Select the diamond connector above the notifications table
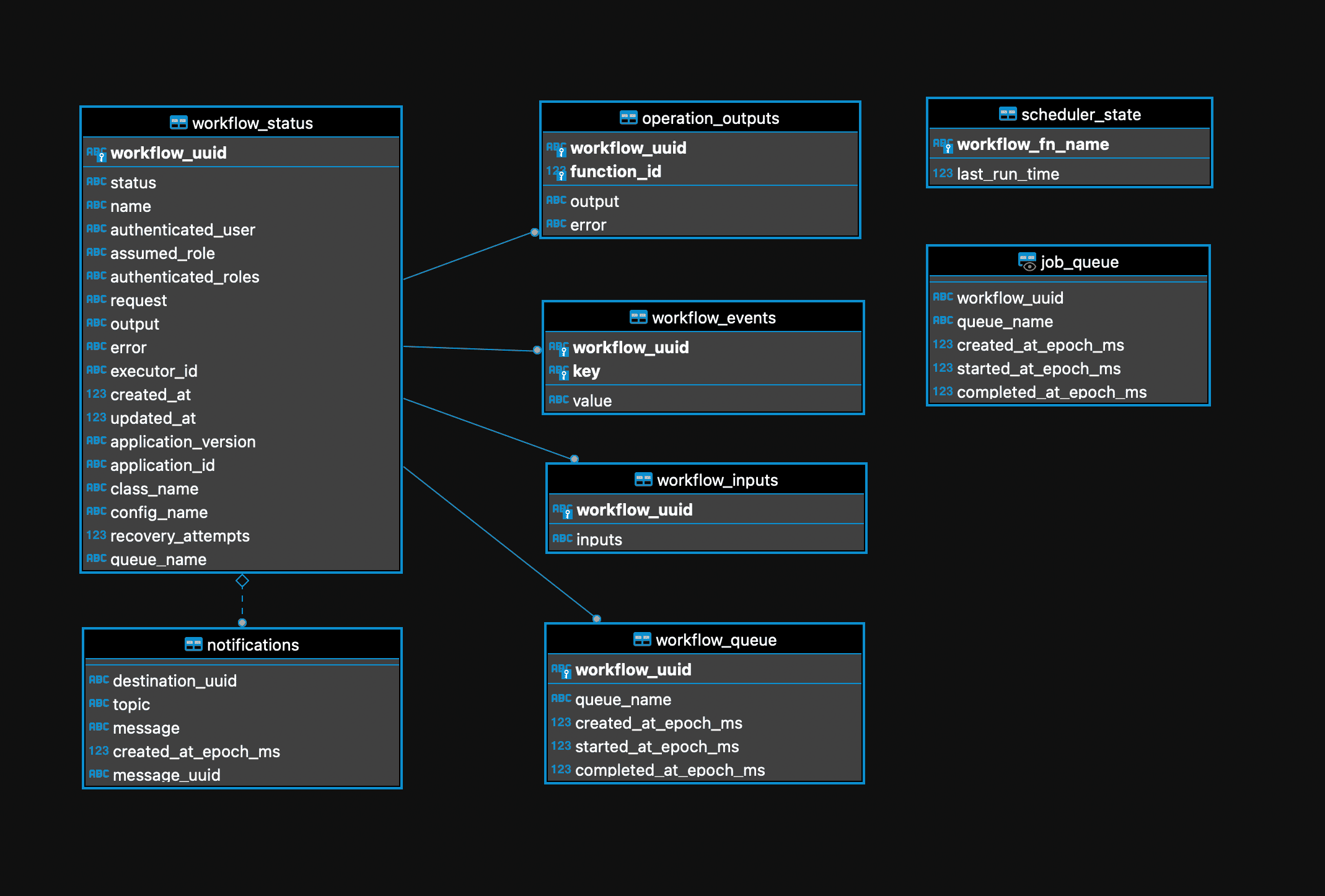Viewport: 1325px width, 896px height. point(242,581)
